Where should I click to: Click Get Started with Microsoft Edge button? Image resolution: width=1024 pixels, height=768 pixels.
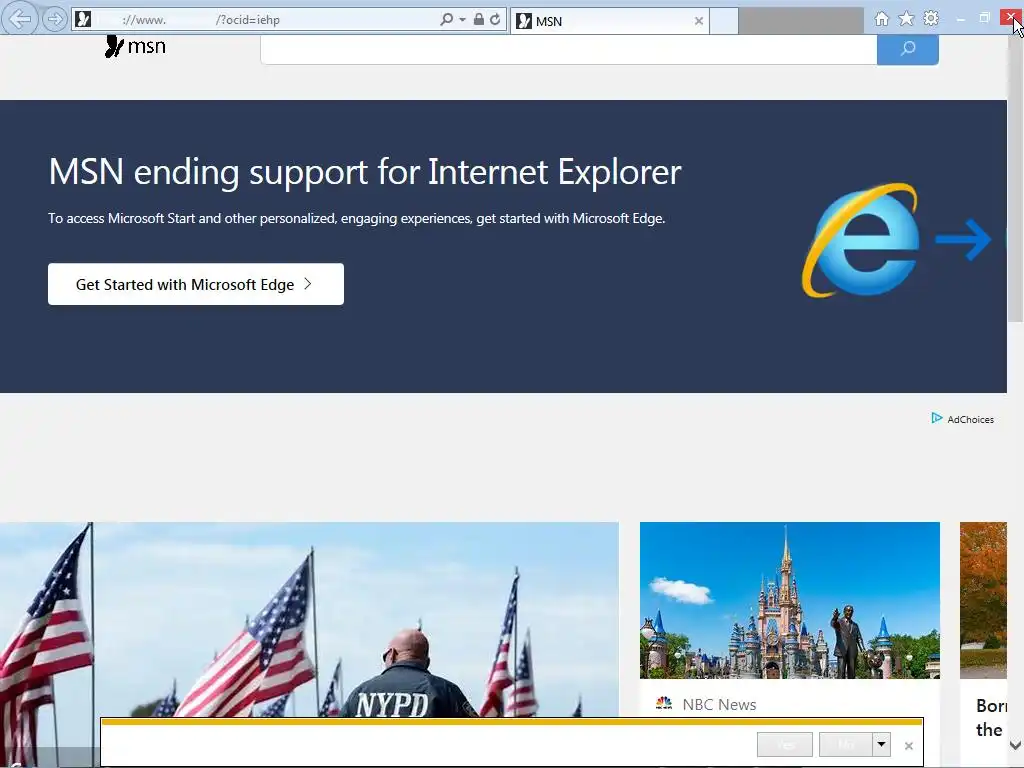point(196,284)
